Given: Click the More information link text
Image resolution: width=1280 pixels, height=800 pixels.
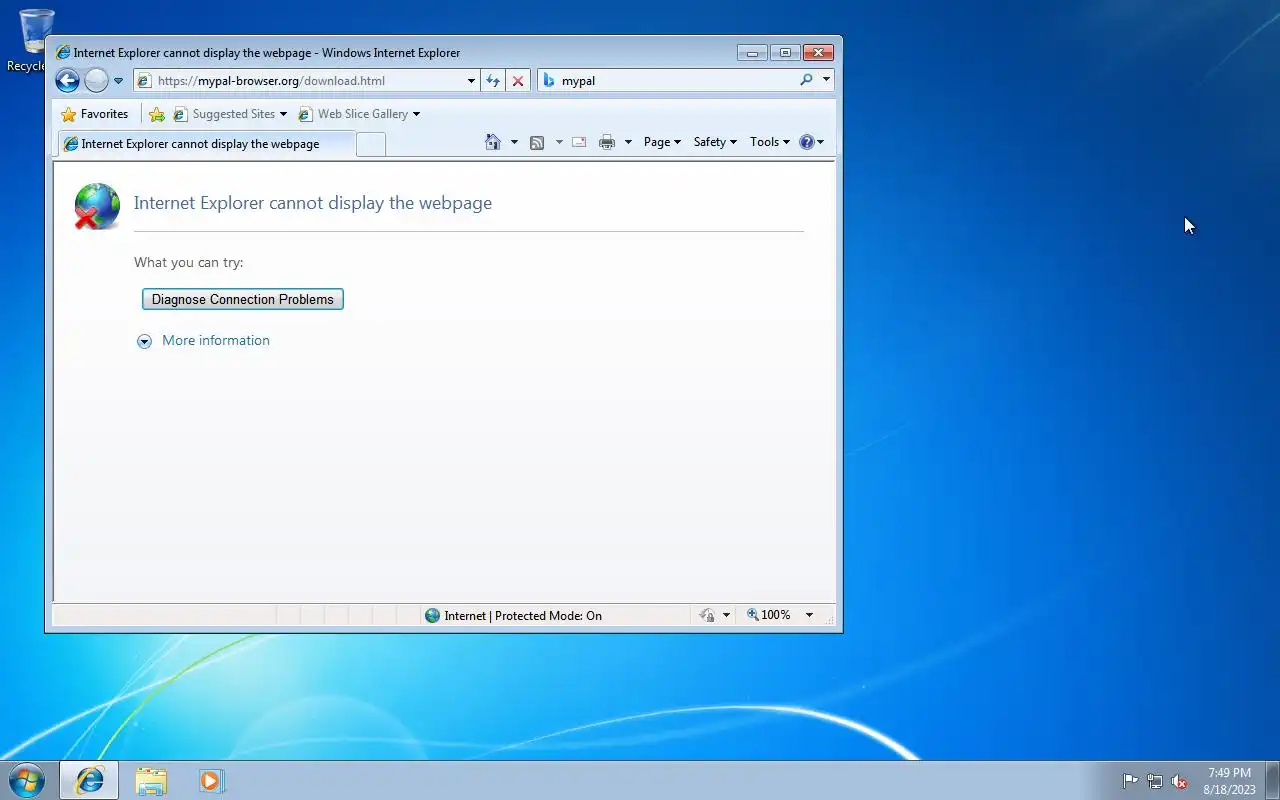Looking at the screenshot, I should tap(216, 340).
